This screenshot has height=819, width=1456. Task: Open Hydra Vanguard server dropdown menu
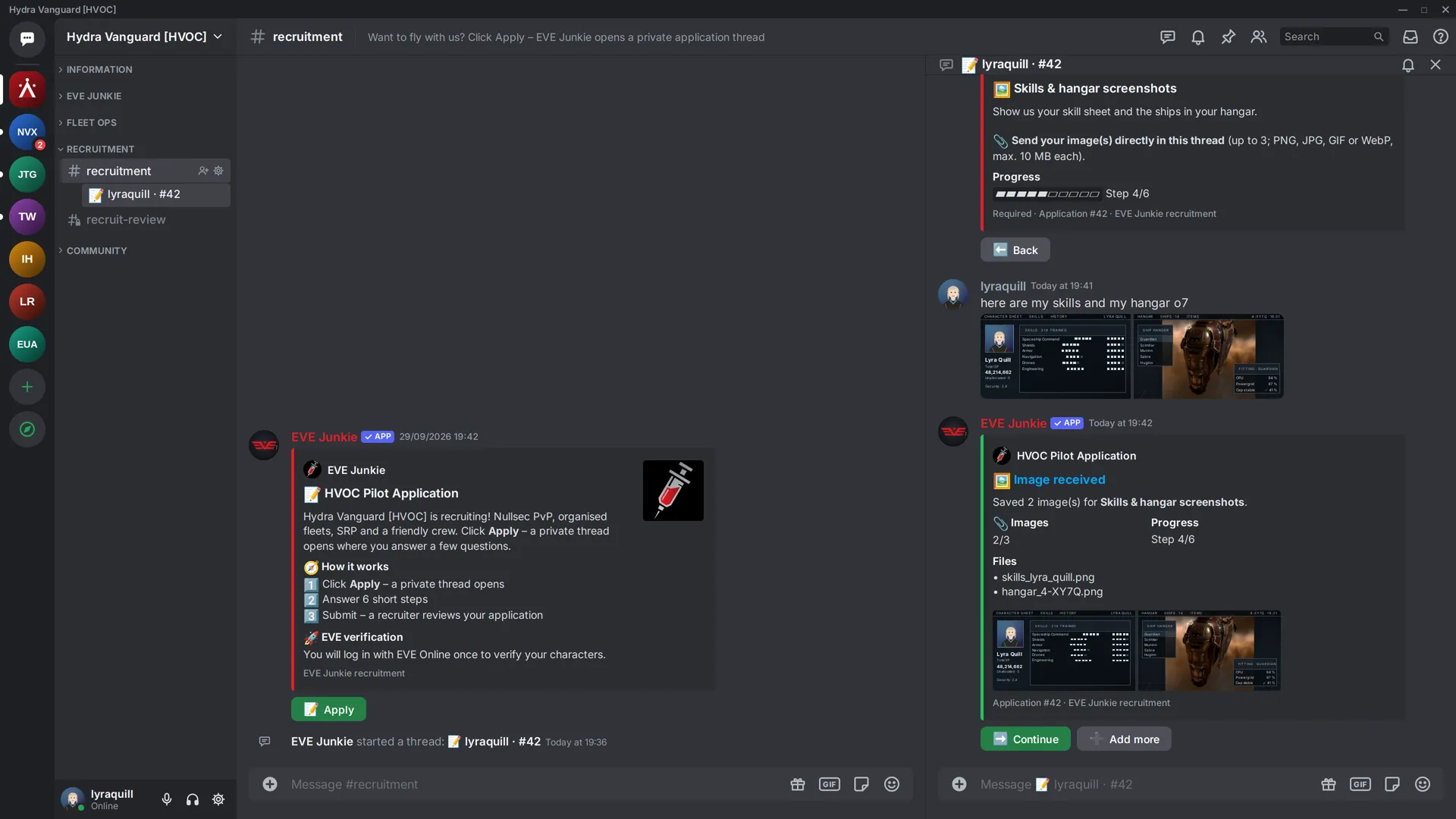[x=144, y=36]
